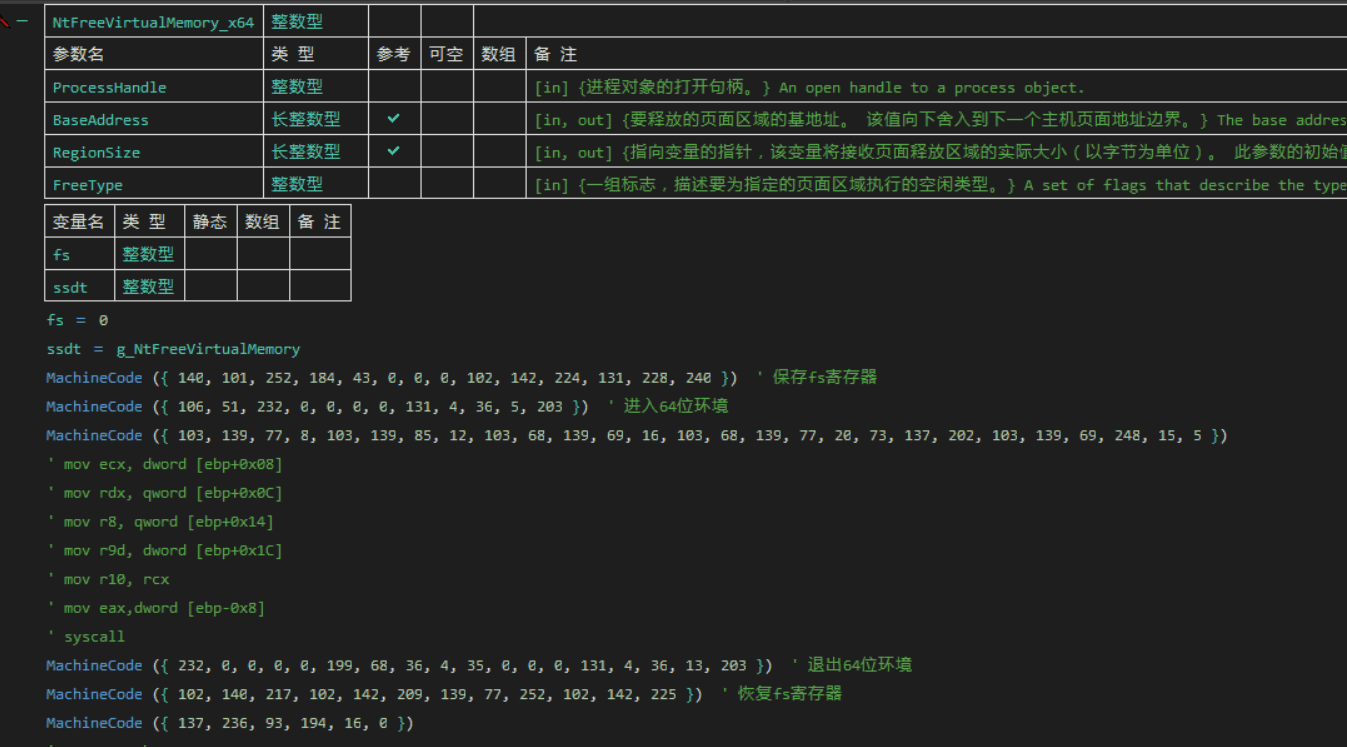Viewport: 1347px width, 747px height.
Task: Click the 长整数型 type of BaseAddress
Action: point(306,119)
